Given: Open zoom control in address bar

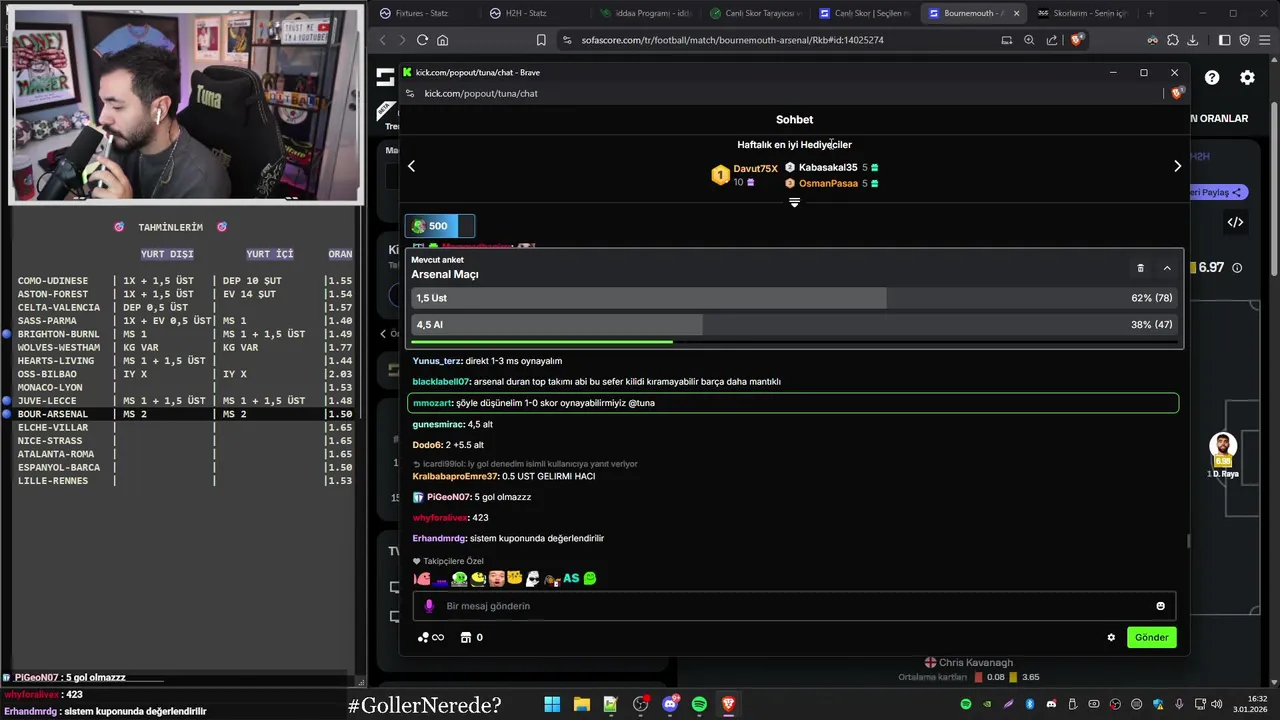Looking at the screenshot, I should 1029,40.
